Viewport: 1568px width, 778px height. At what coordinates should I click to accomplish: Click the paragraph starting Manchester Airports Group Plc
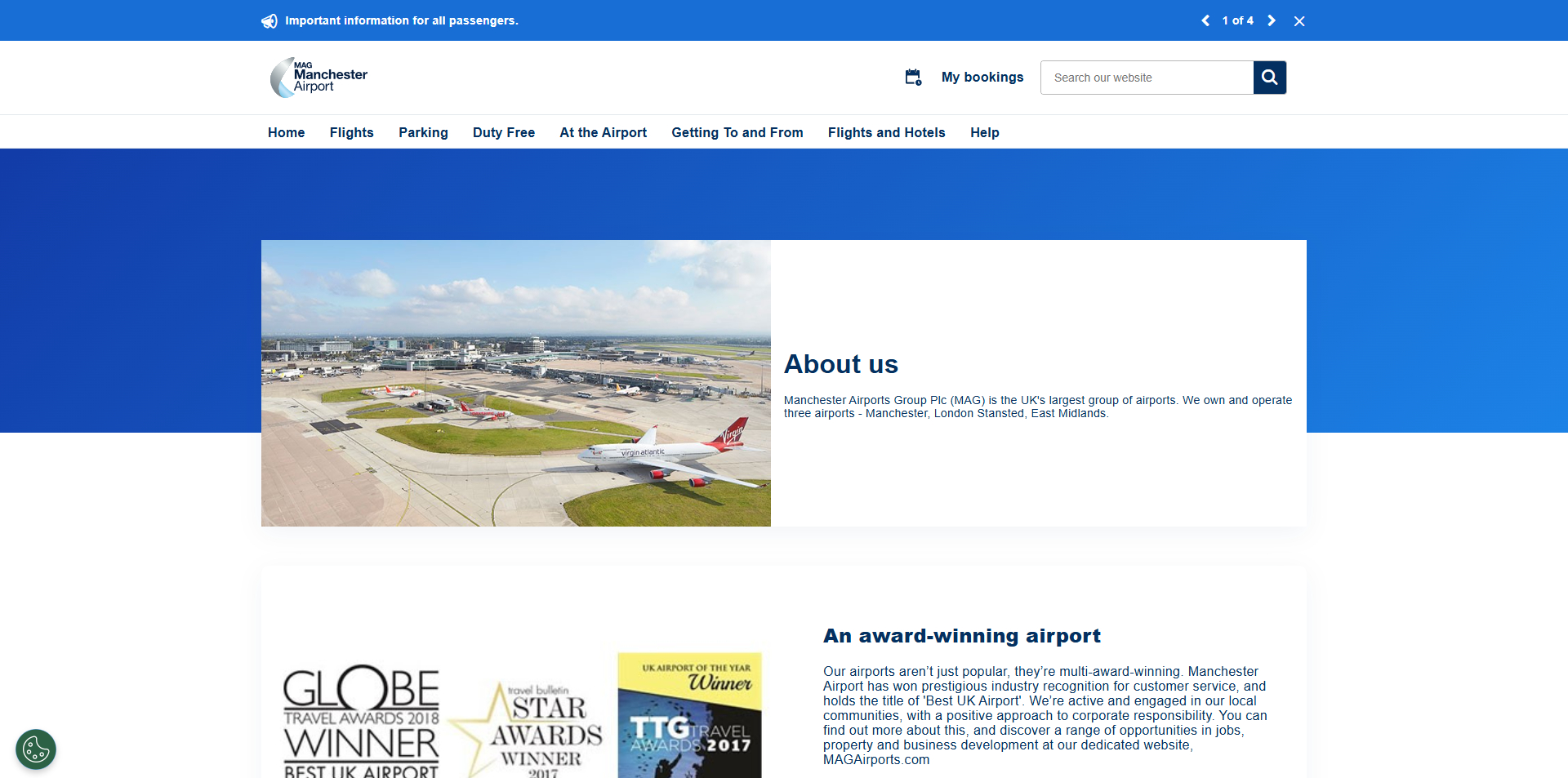(1038, 407)
